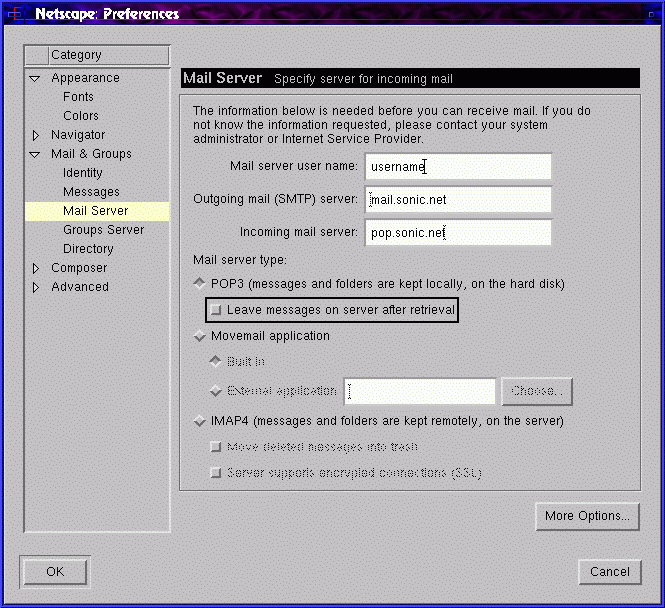The image size is (665, 608).
Task: Expand the Composer category
Action: pos(36,268)
